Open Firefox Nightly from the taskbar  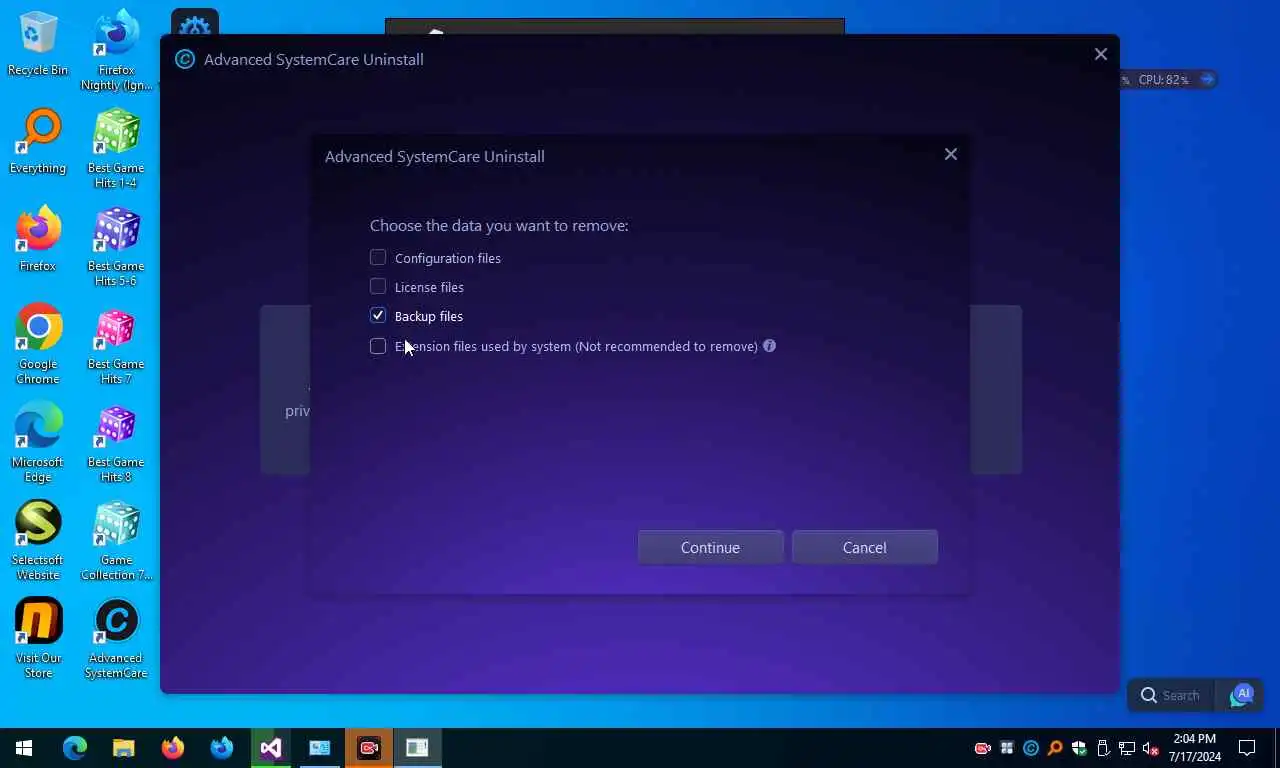point(221,748)
